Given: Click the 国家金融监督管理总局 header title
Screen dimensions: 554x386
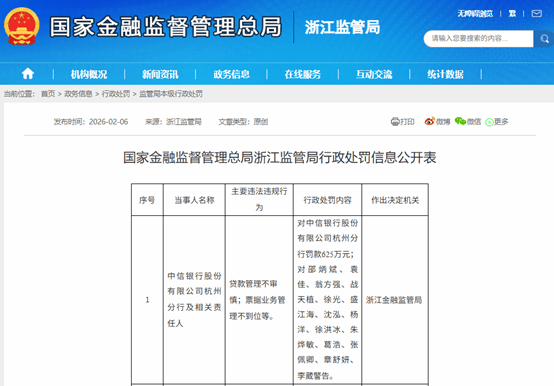Looking at the screenshot, I should (166, 27).
